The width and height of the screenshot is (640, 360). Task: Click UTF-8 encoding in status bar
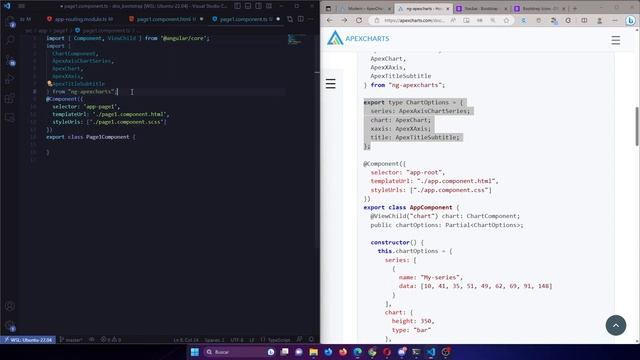point(237,340)
